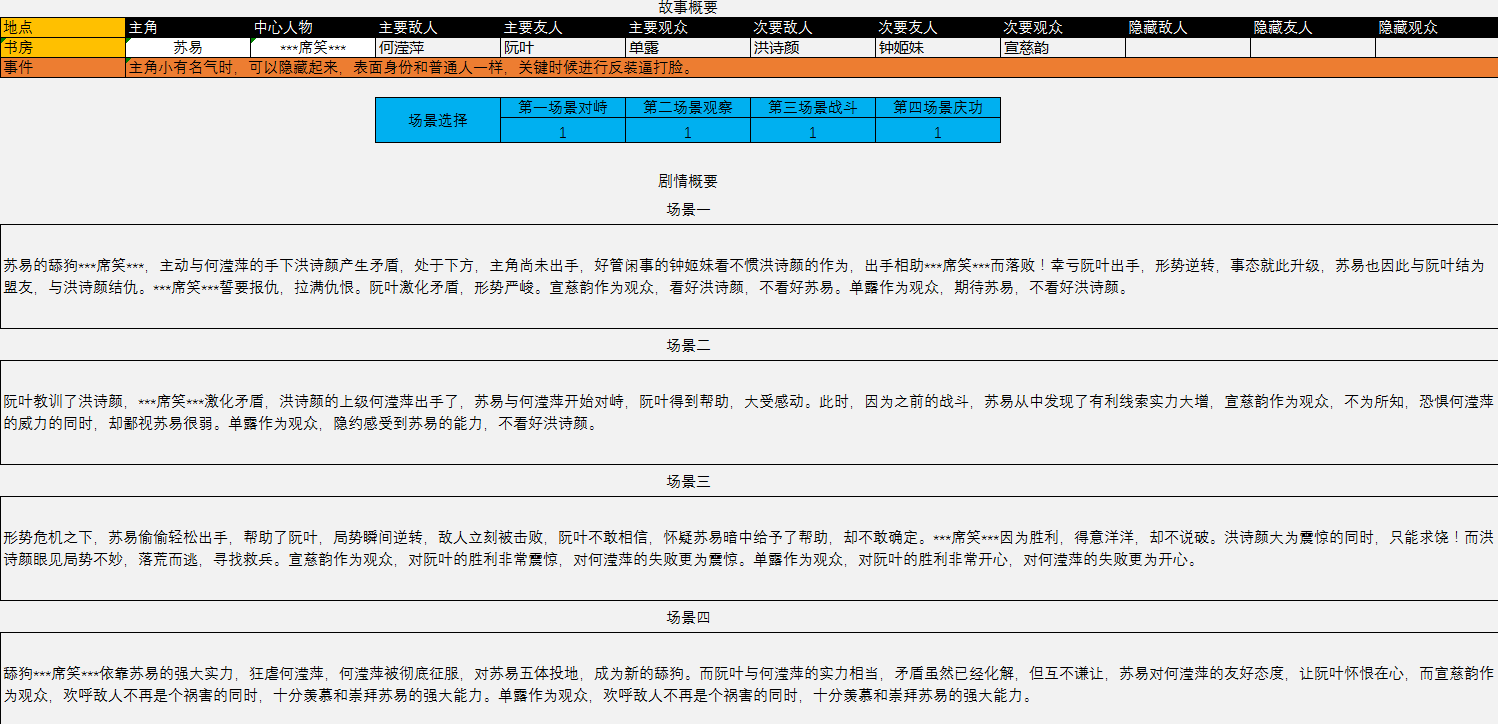Select the 阮叶 friend cell

(x=563, y=47)
